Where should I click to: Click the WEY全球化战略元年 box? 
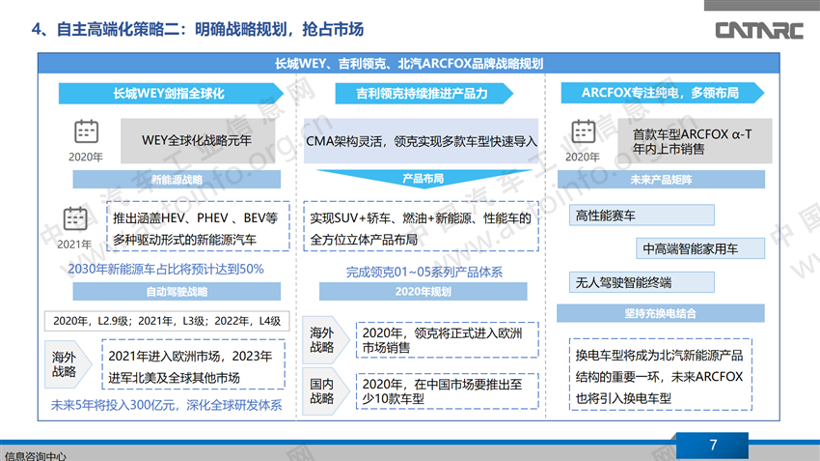click(198, 141)
